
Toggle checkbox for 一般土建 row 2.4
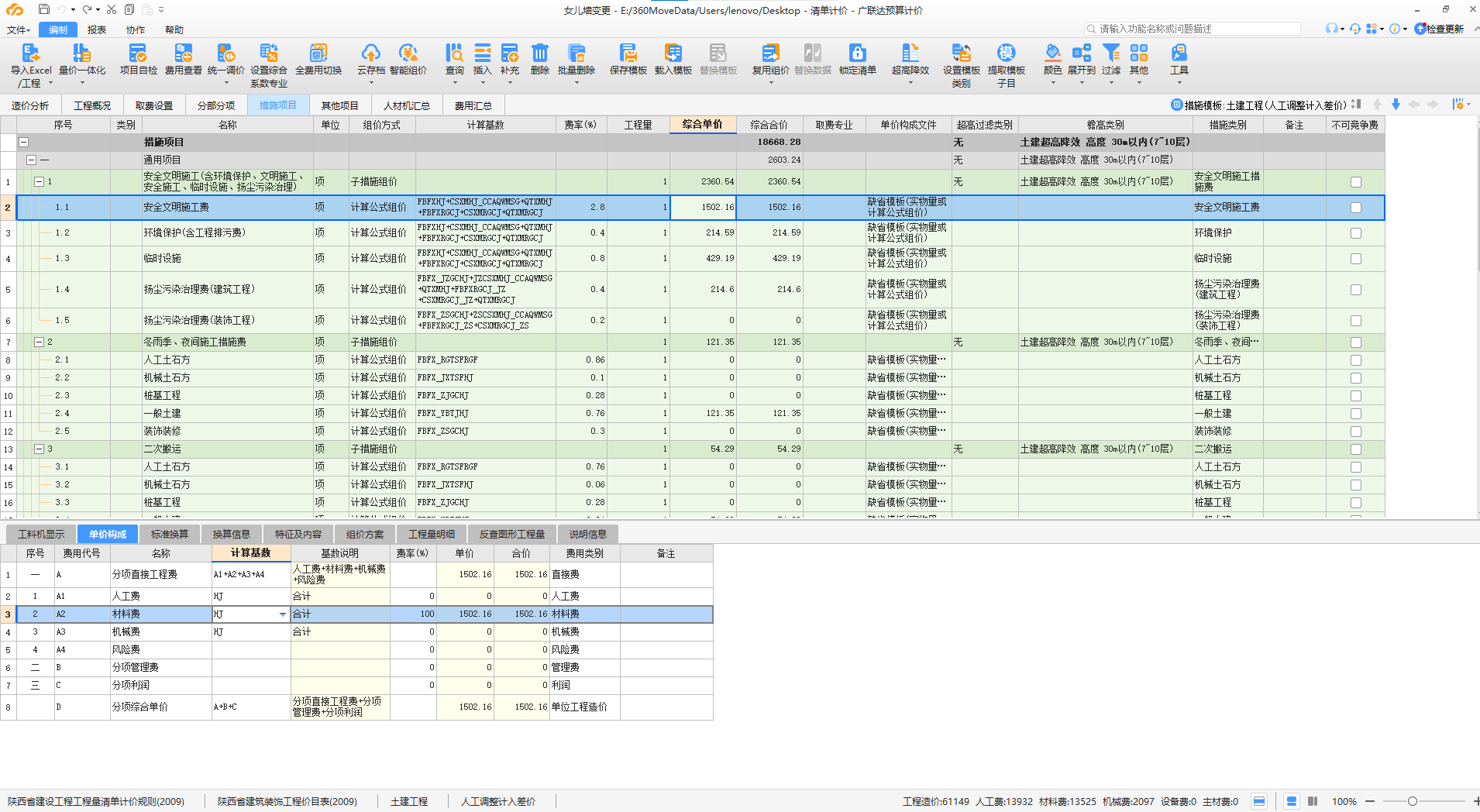point(1355,414)
